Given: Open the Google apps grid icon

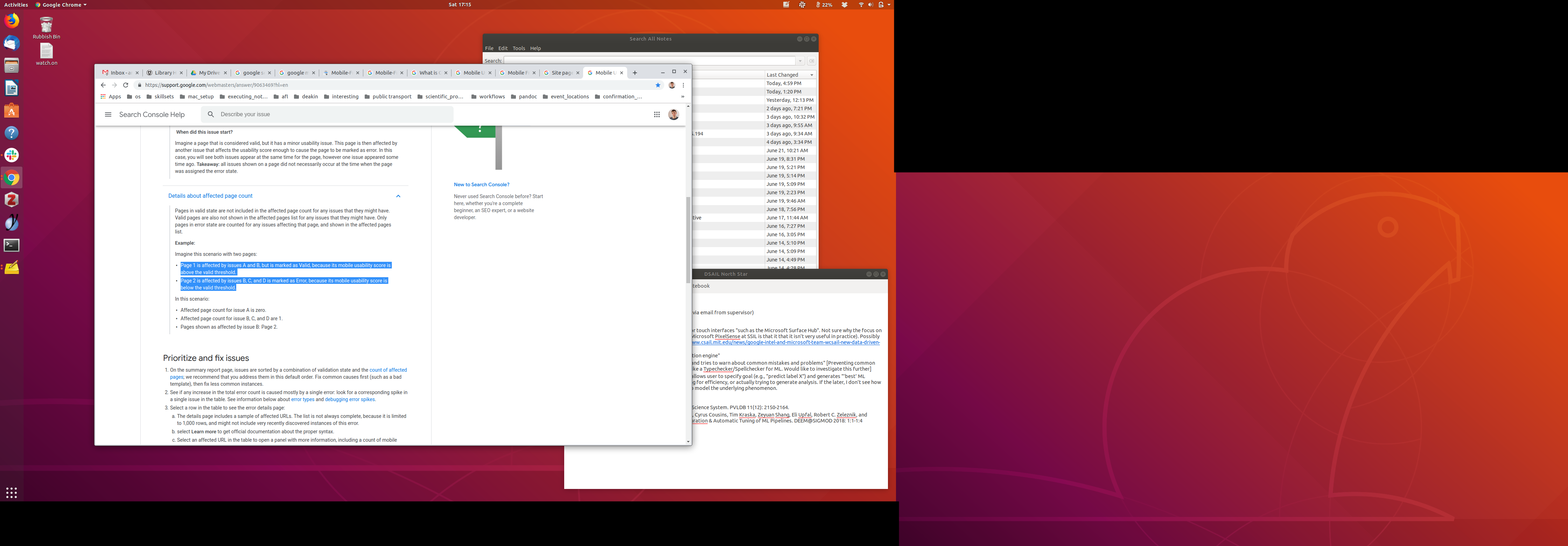Looking at the screenshot, I should tap(657, 114).
